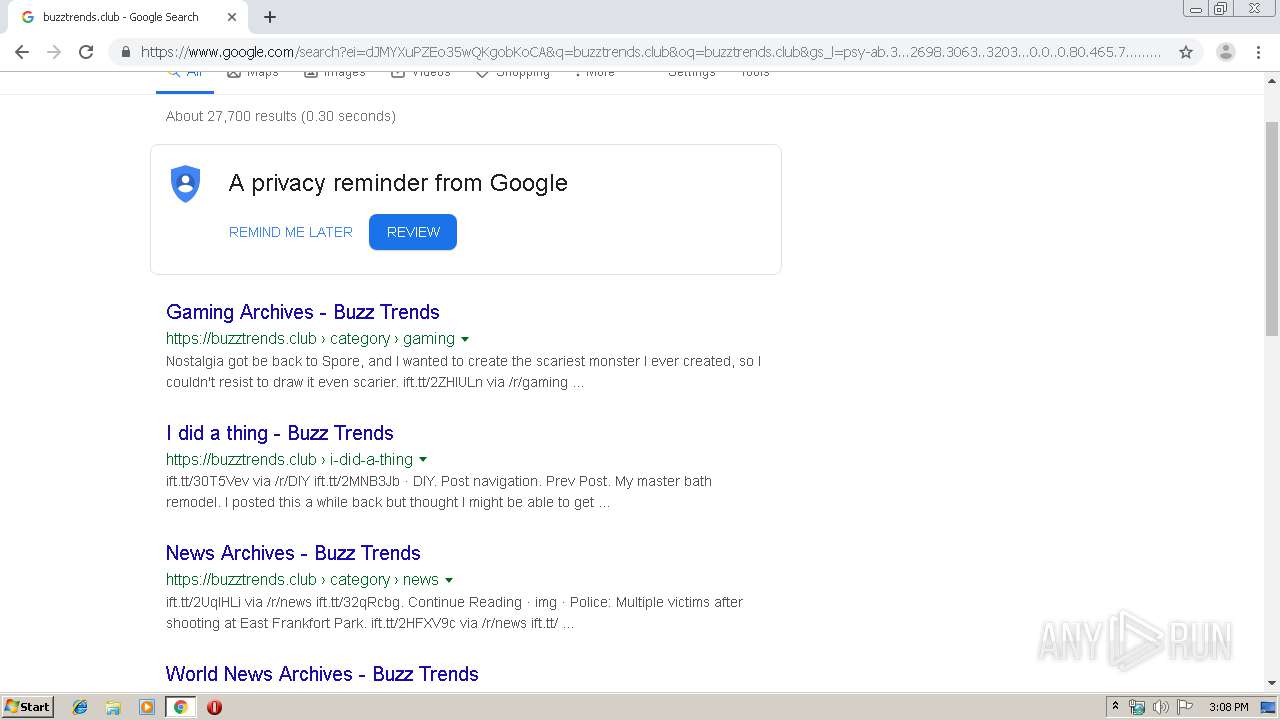Open file explorer folder taskbar icon

coord(113,707)
